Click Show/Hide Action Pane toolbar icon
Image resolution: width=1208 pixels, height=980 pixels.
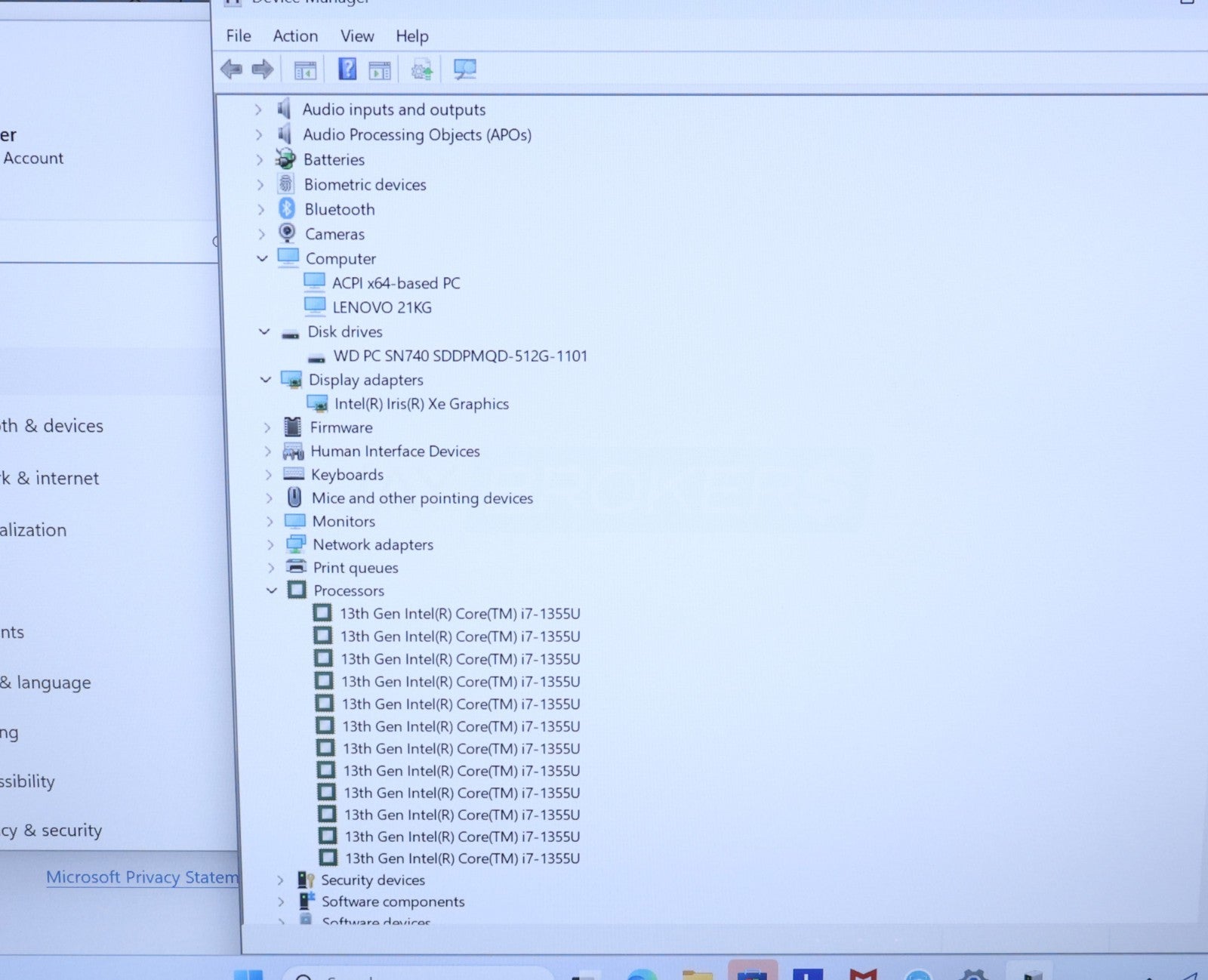380,71
